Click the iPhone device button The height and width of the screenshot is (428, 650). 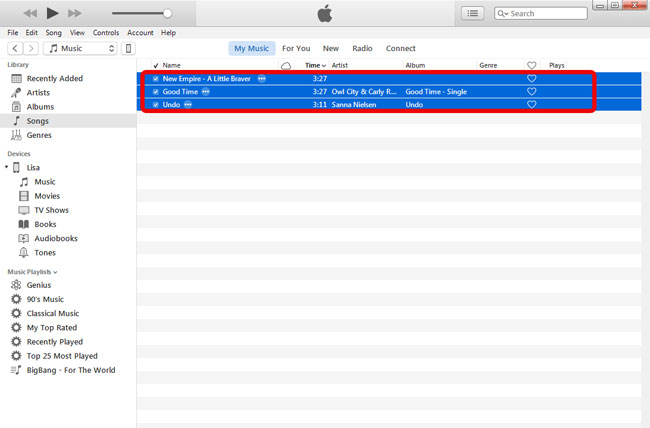[129, 48]
